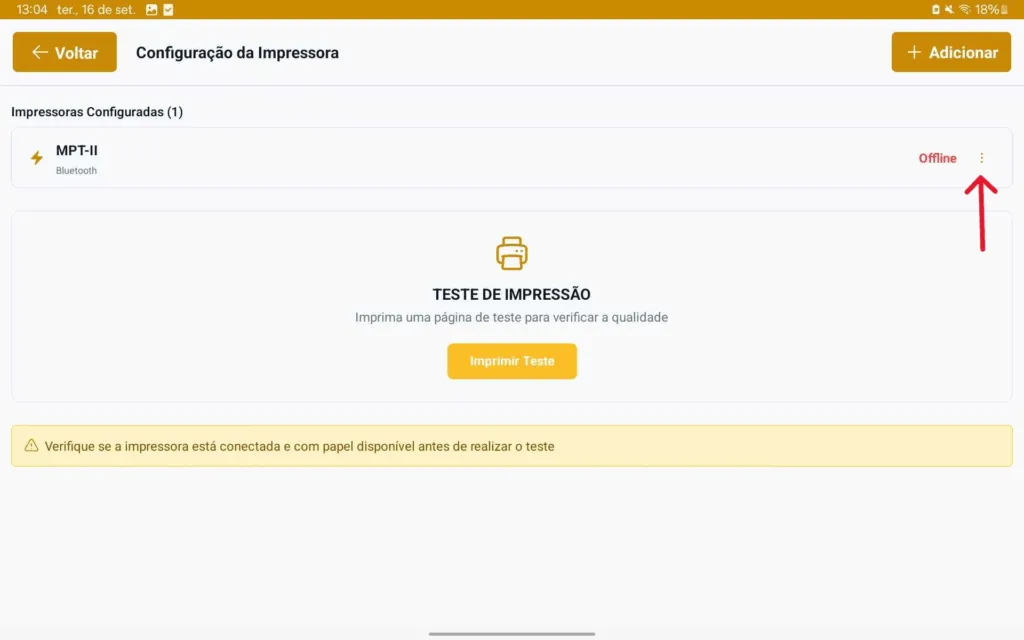Tap the Impressoras Configuradas (1) heading
This screenshot has width=1024, height=640.
(97, 112)
